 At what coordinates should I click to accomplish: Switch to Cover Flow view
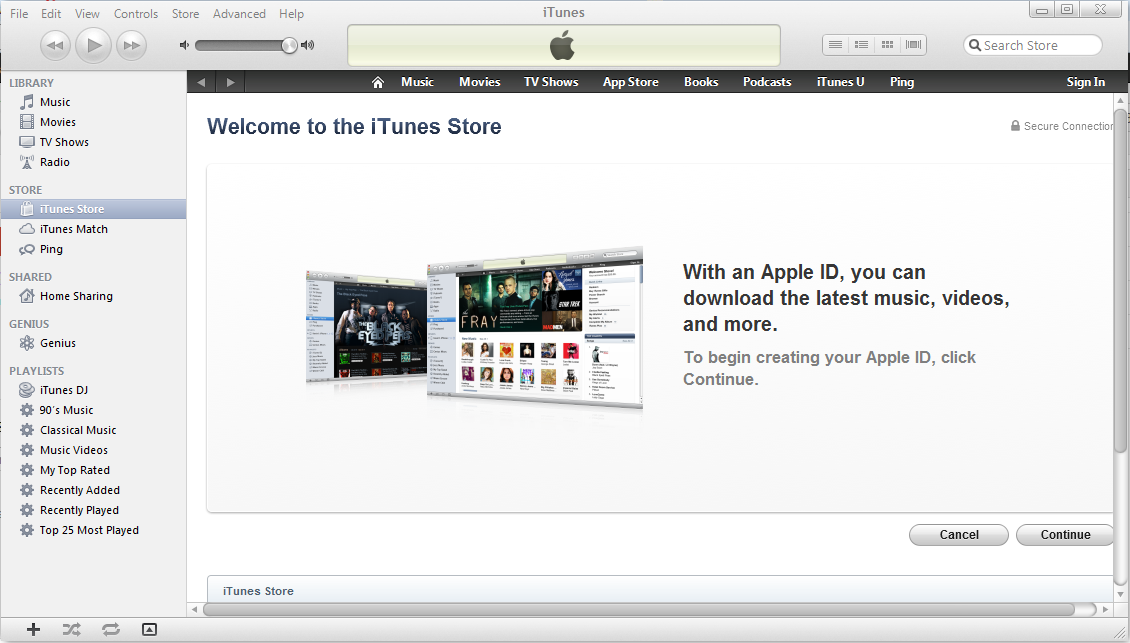pyautogui.click(x=913, y=45)
